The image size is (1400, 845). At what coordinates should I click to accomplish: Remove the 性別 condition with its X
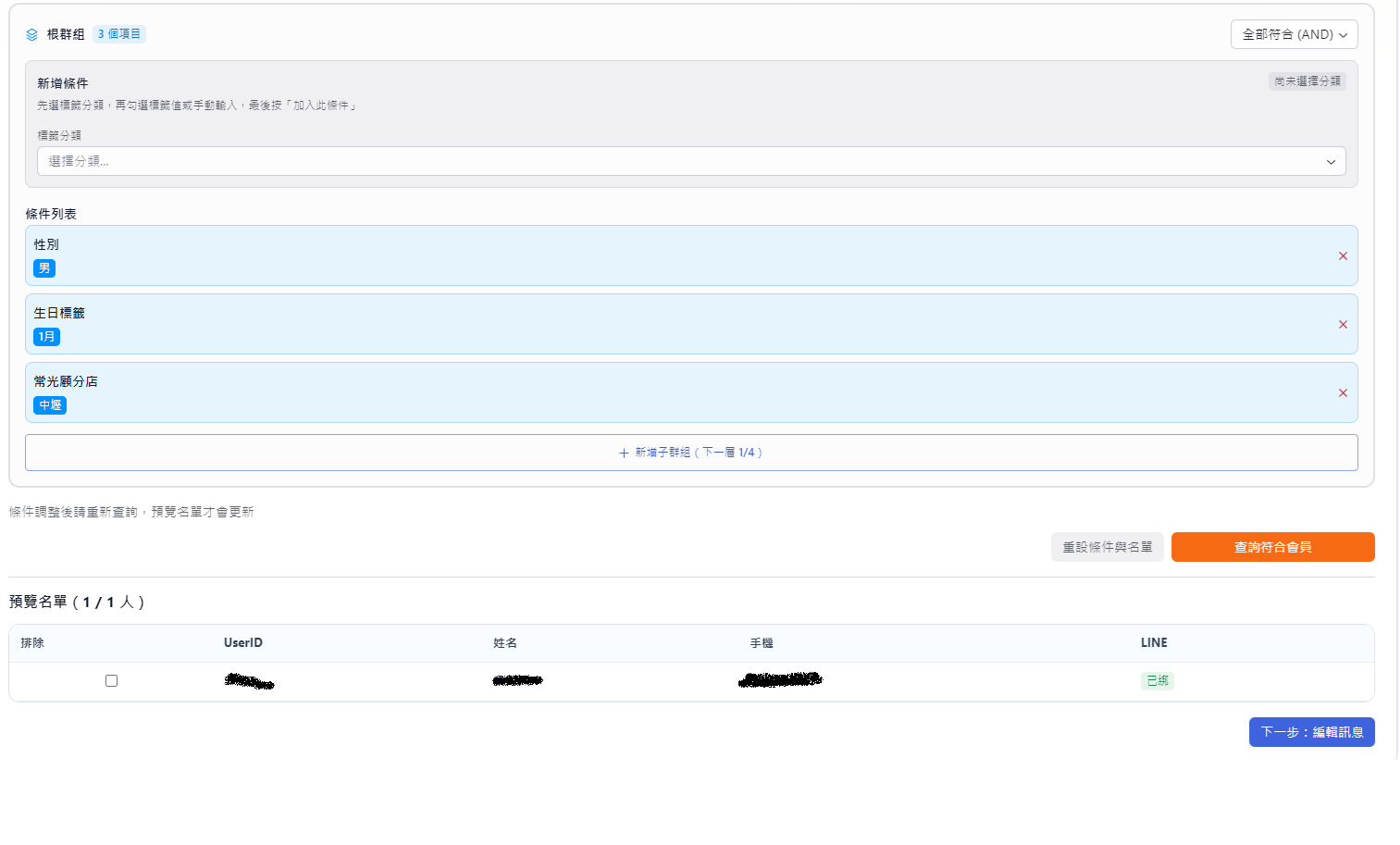point(1343,256)
